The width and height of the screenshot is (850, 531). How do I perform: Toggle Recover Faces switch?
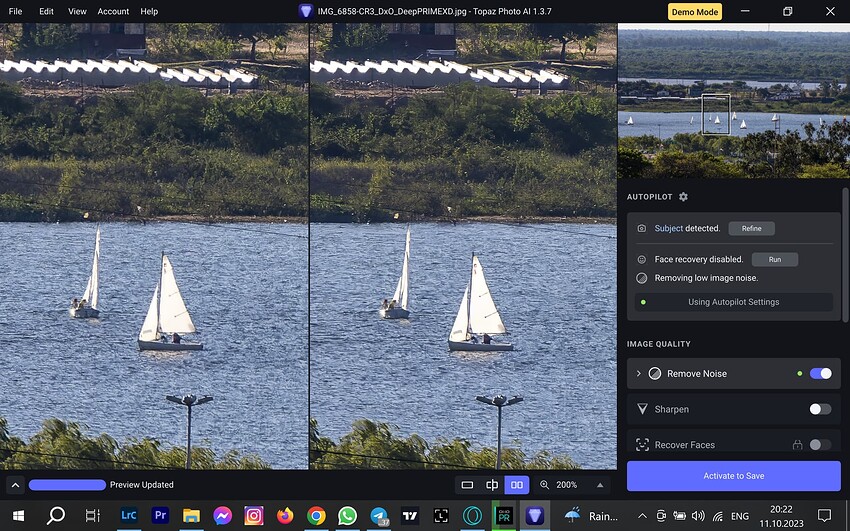click(x=820, y=445)
